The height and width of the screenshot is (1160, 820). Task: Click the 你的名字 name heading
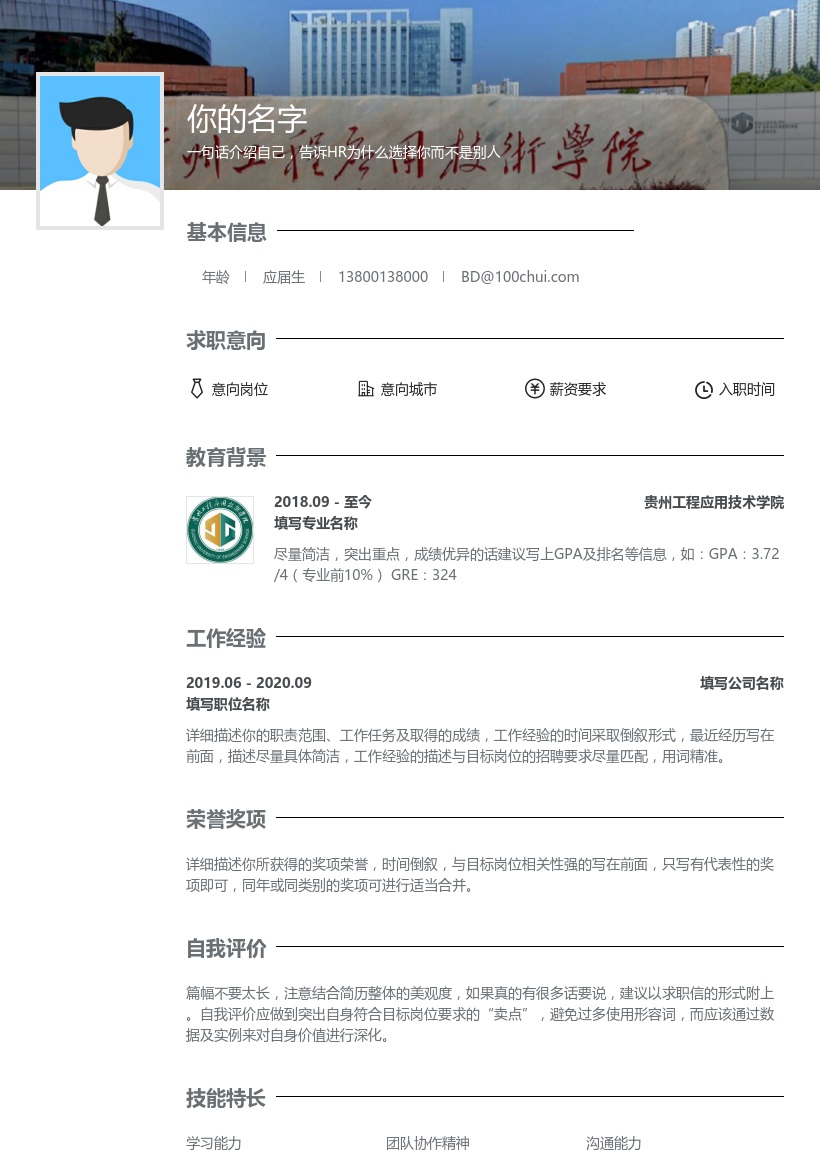246,119
